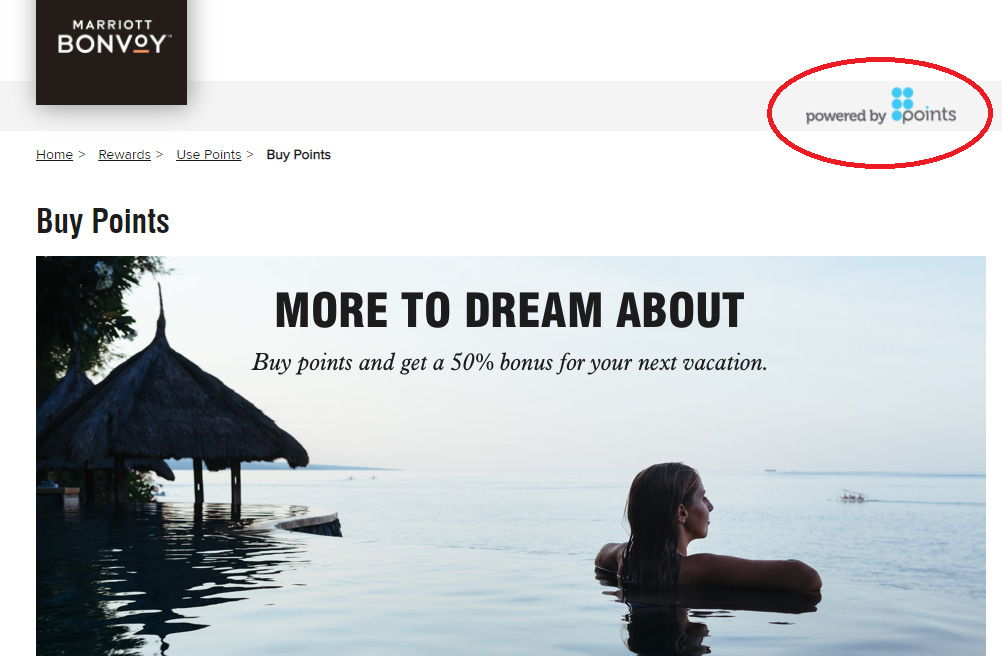Click the "powered by" text
This screenshot has height=670, width=1002.
[845, 116]
